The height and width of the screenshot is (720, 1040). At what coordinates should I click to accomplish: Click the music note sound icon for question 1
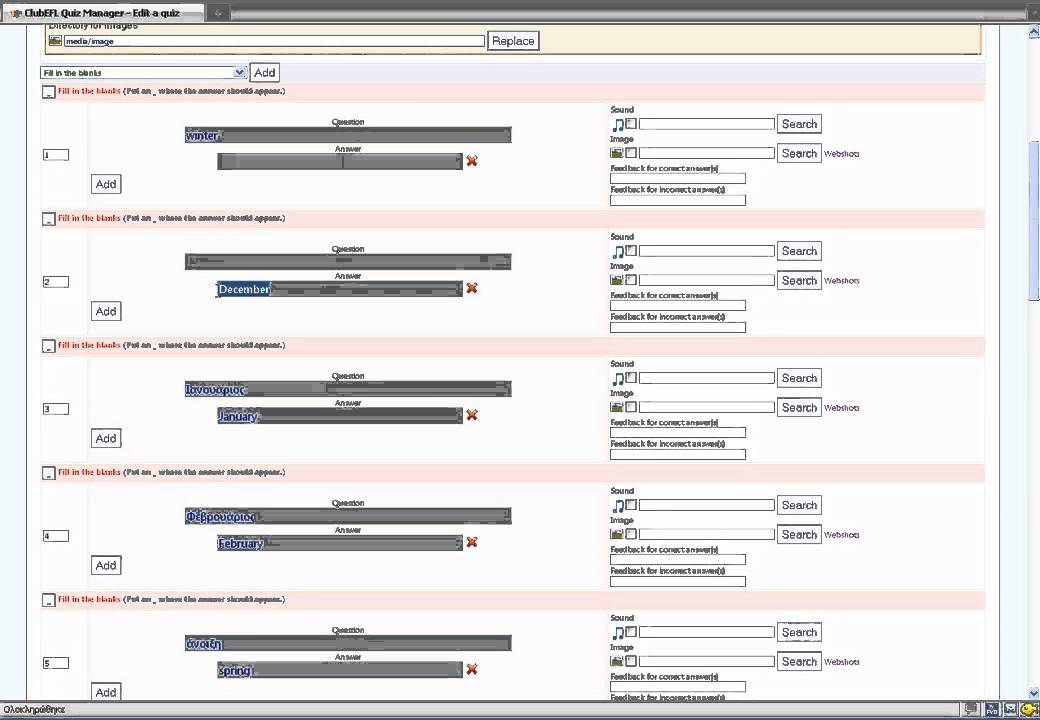(x=618, y=124)
